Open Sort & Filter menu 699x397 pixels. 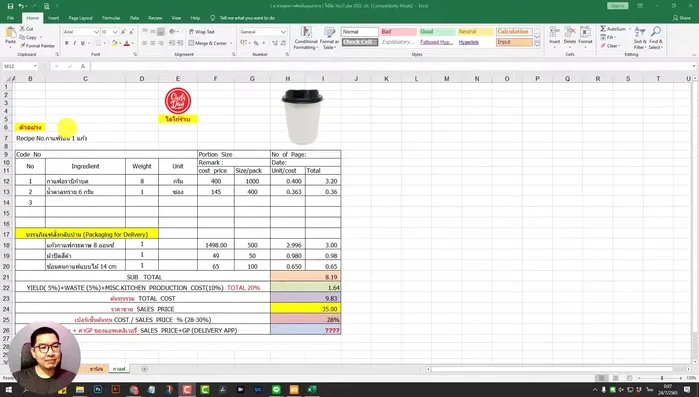pos(640,38)
